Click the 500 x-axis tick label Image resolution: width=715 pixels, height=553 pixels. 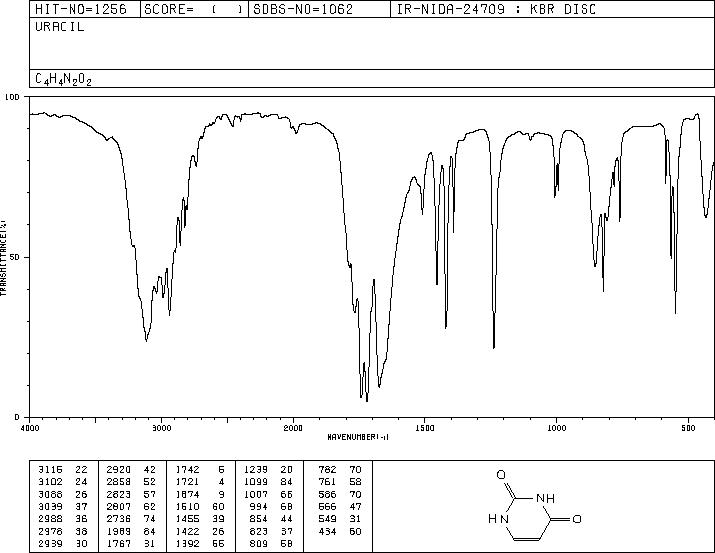tap(689, 428)
